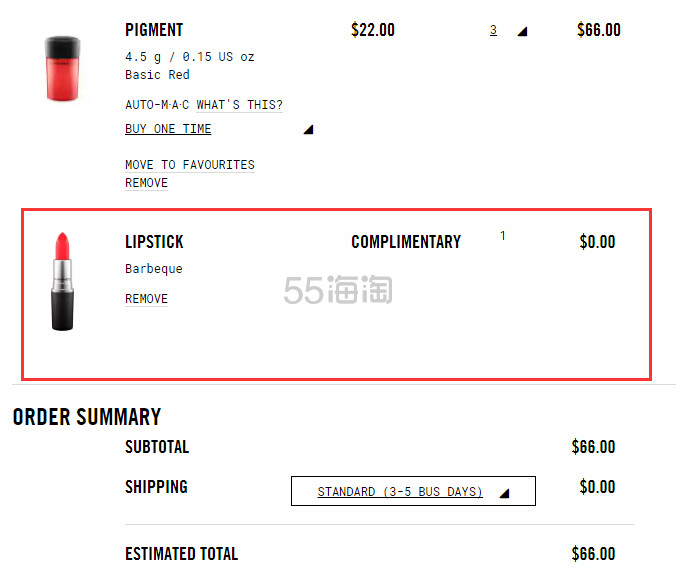Click the arrow beside BUY ONE TIME
The width and height of the screenshot is (676, 580).
(x=309, y=129)
